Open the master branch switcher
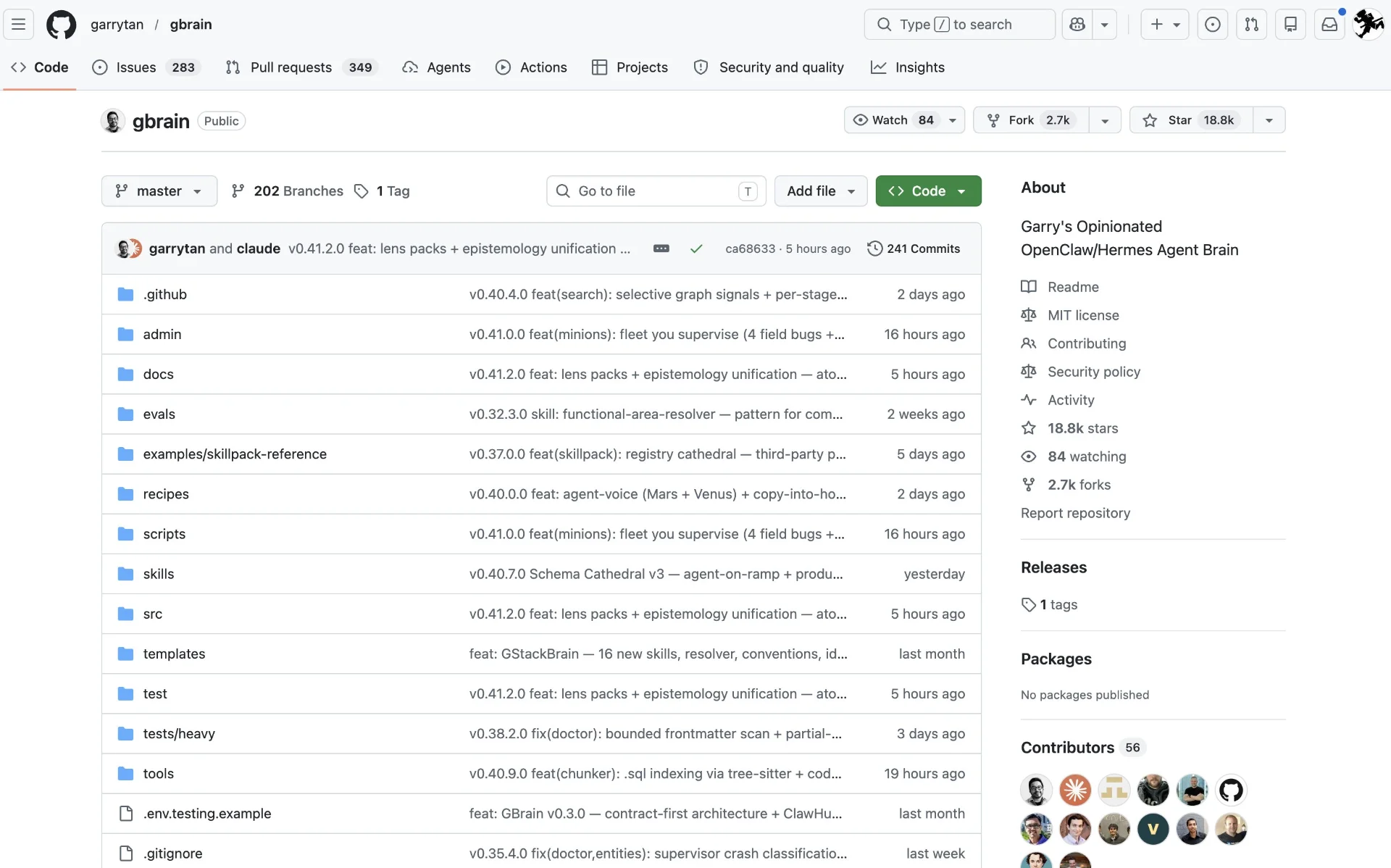 [159, 191]
